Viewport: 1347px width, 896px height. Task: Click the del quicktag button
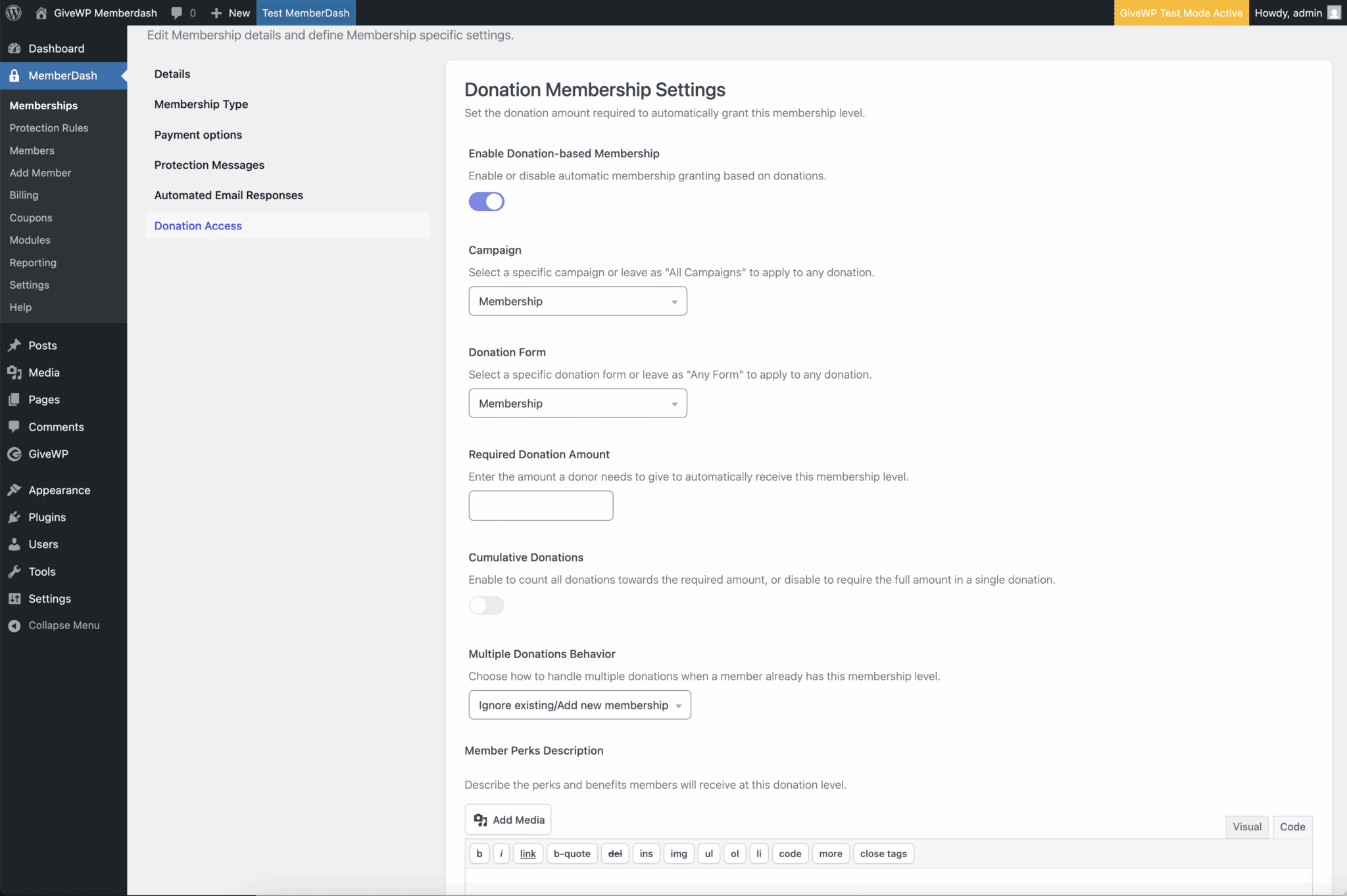[615, 853]
